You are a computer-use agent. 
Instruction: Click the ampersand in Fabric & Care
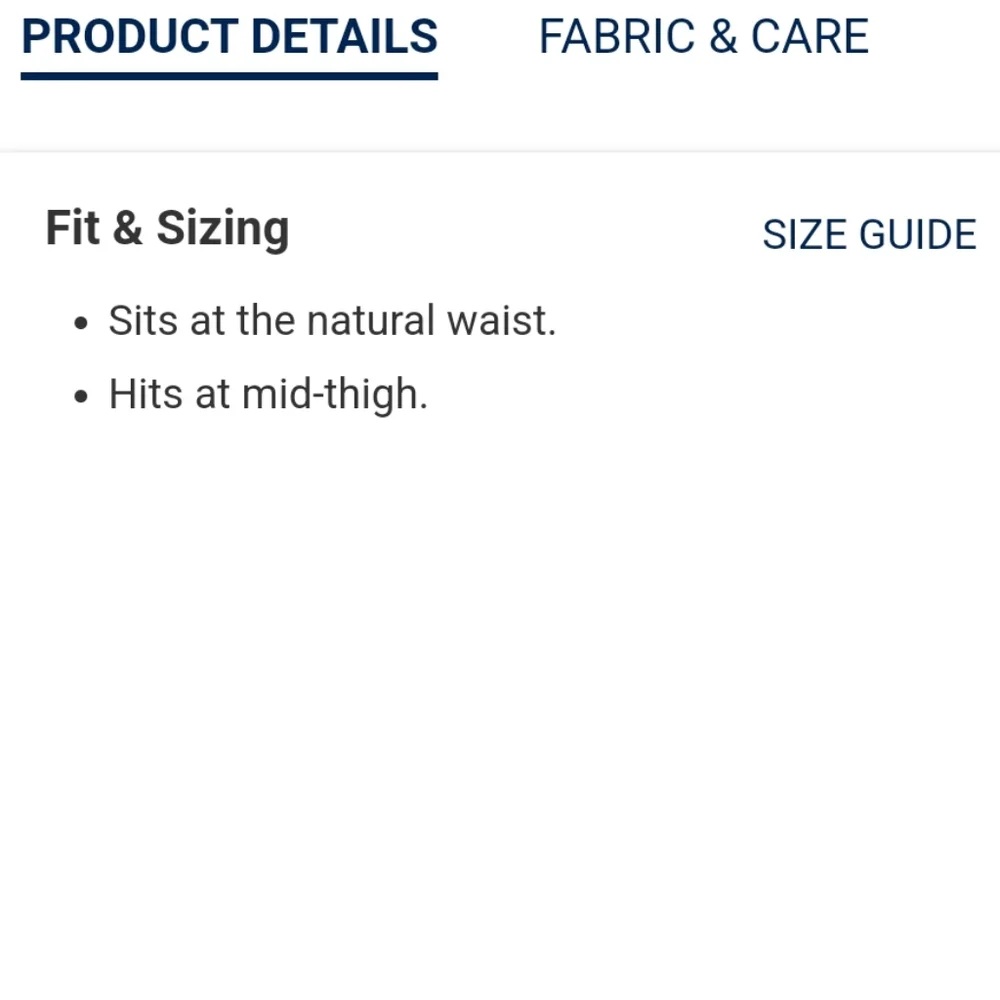(x=723, y=37)
